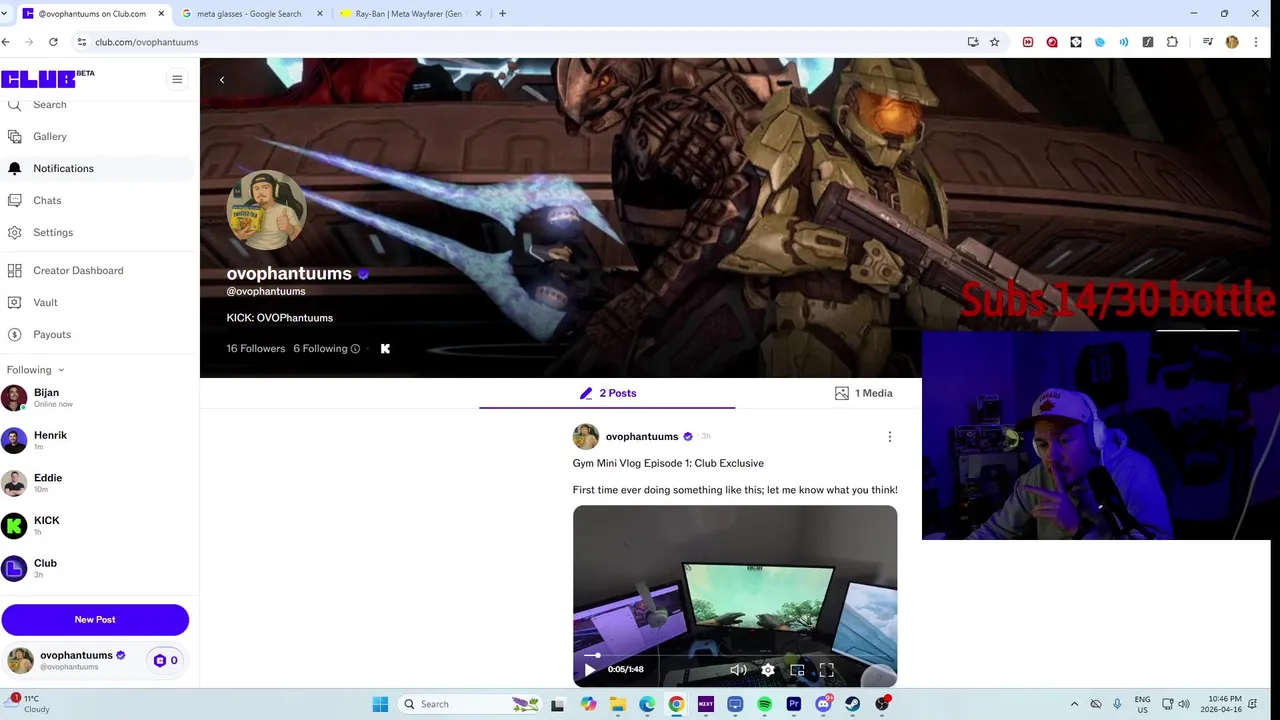Bookmark this page with the star icon
This screenshot has width=1280, height=720.
994,42
